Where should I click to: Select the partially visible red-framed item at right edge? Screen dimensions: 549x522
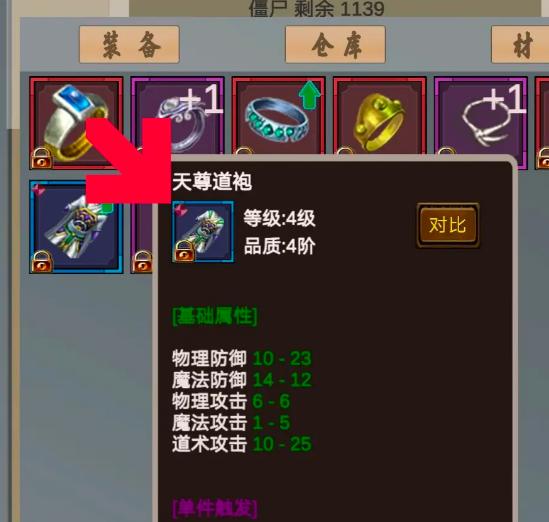click(x=542, y=123)
